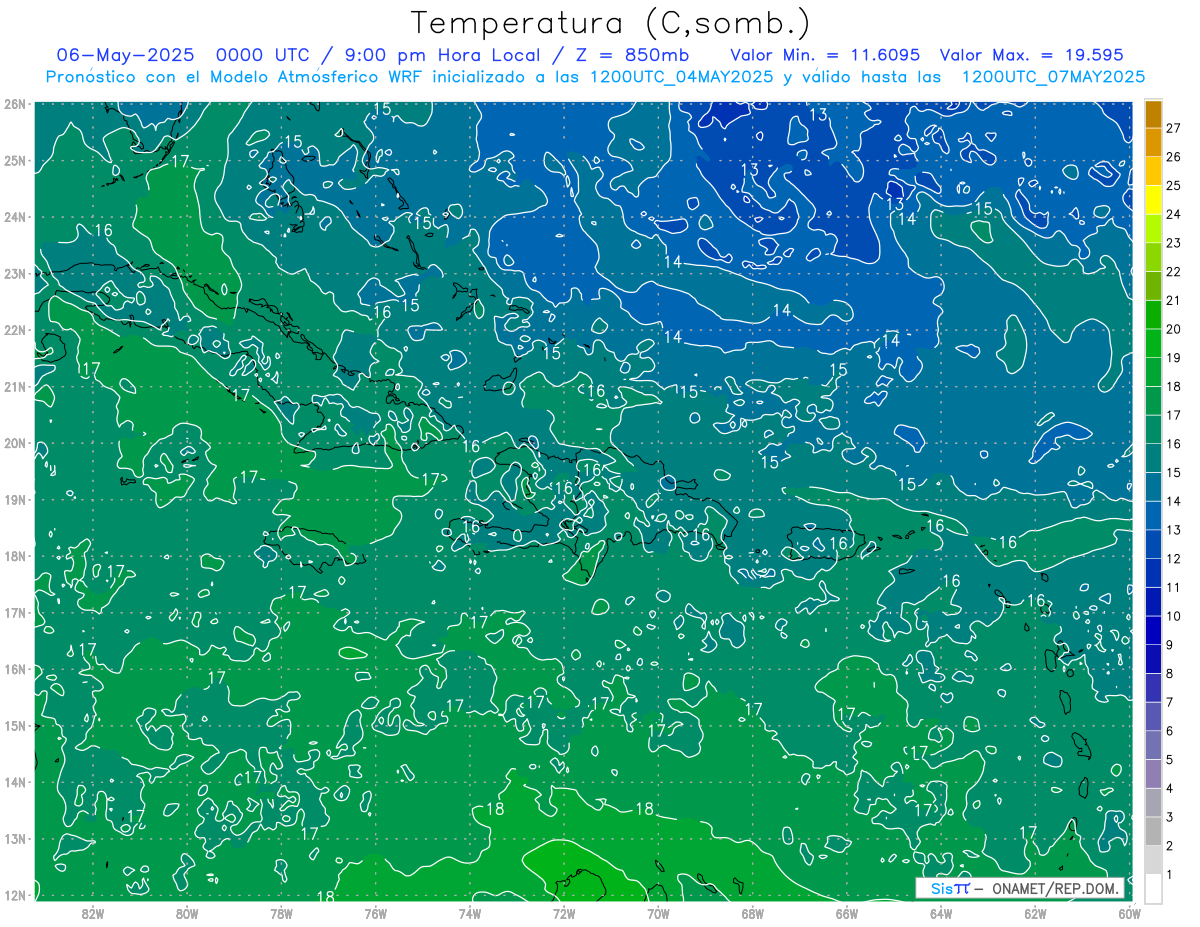Click the '64W' longitude axis label
1200x927 pixels.
pos(941,913)
